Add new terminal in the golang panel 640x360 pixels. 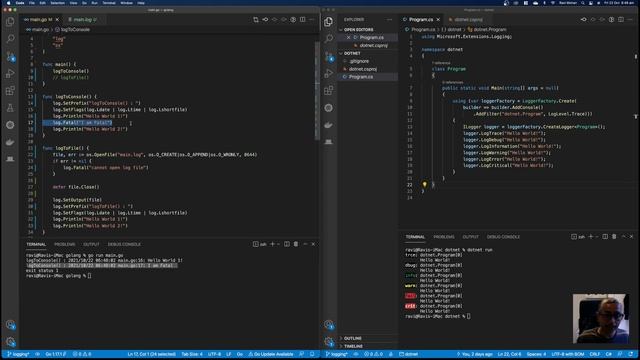coord(273,244)
